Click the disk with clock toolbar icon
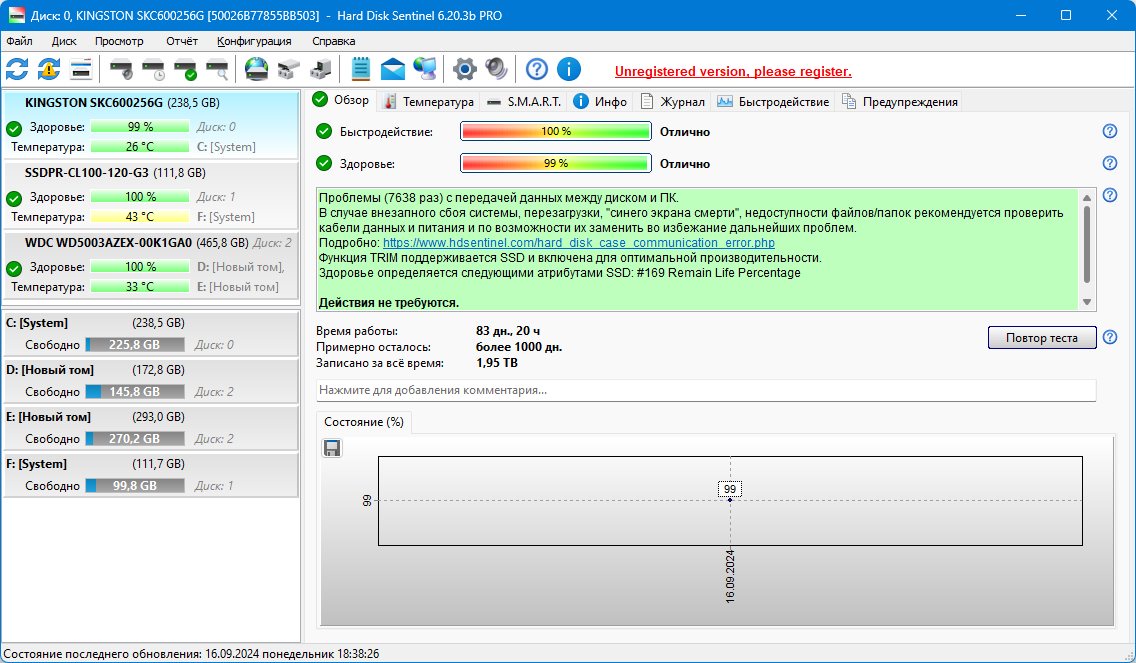The width and height of the screenshot is (1136, 663). (x=154, y=70)
